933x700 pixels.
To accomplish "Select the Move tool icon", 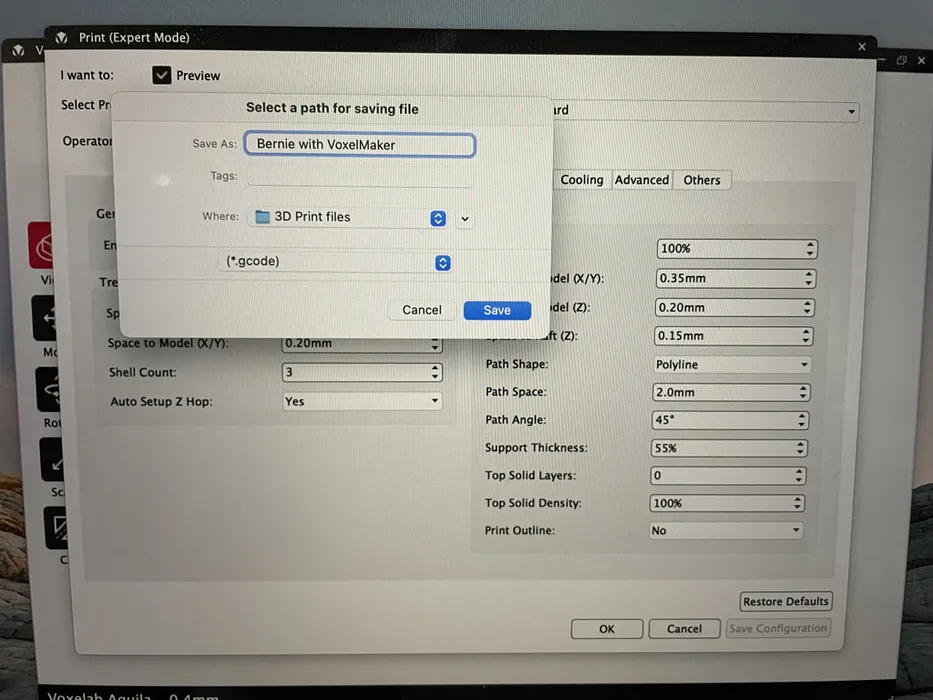I will tap(48, 319).
